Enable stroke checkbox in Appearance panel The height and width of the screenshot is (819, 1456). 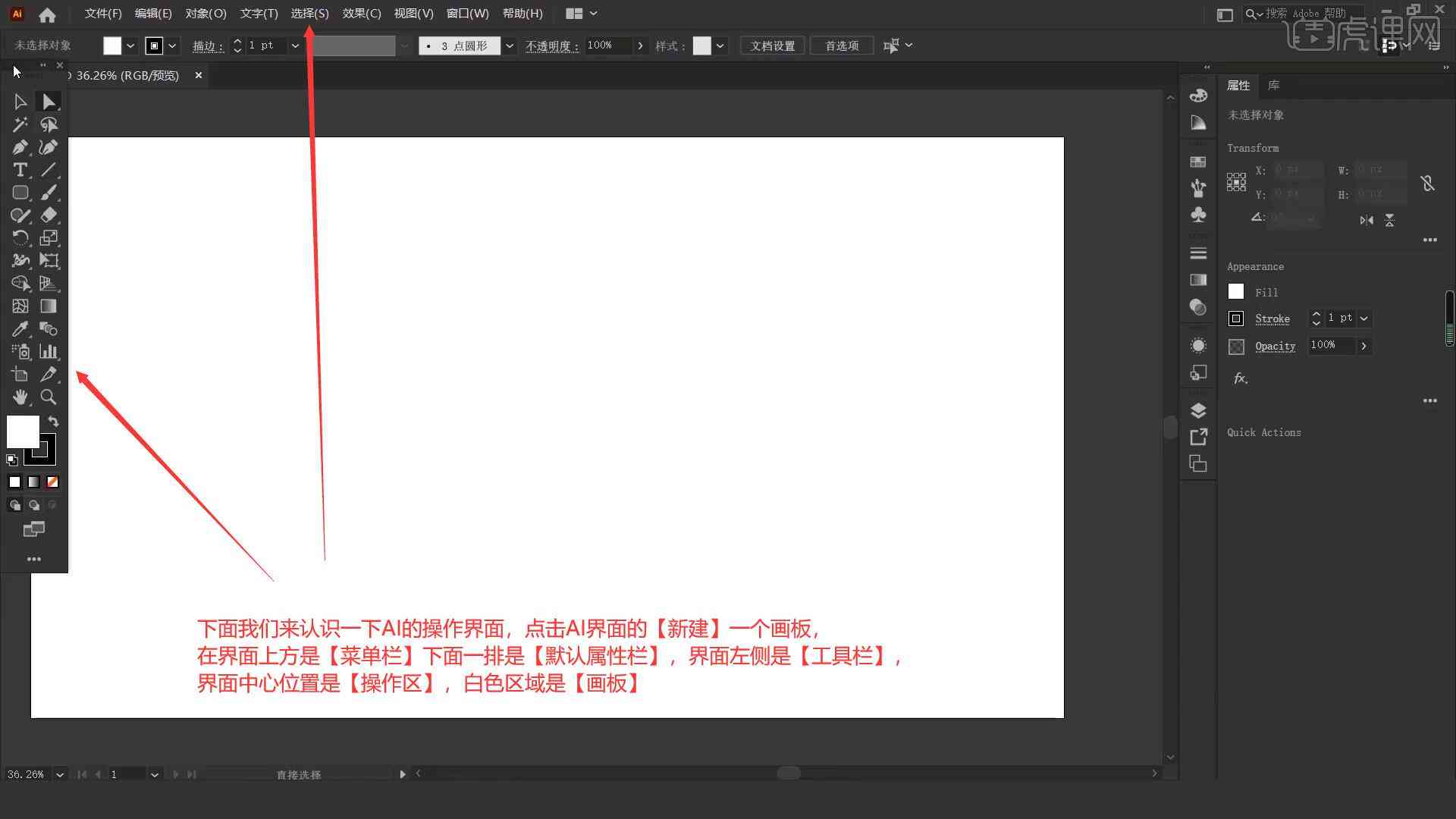click(1236, 318)
